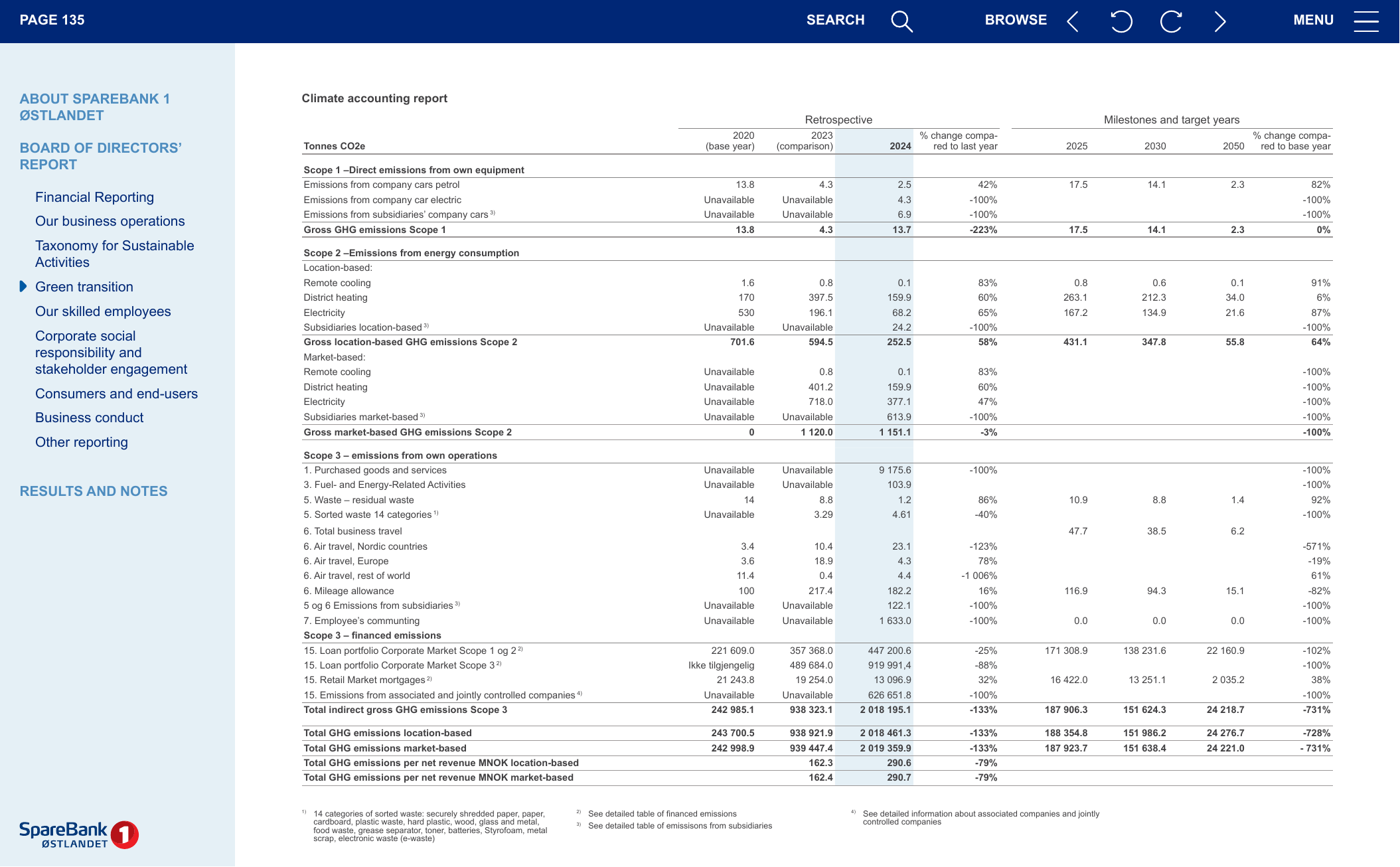Screen dimensions: 1400x867
Task: Click Emissions from company cars petrol label
Action: [x=382, y=185]
